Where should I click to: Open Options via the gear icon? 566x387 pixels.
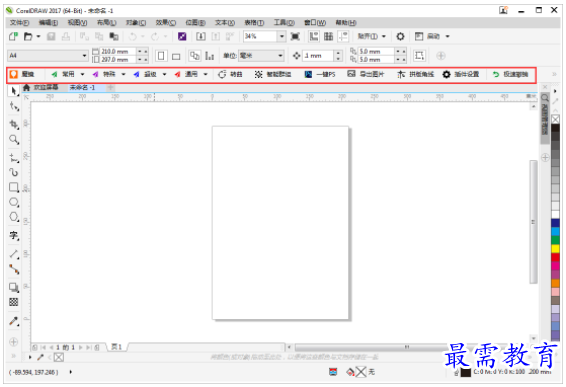(400, 36)
